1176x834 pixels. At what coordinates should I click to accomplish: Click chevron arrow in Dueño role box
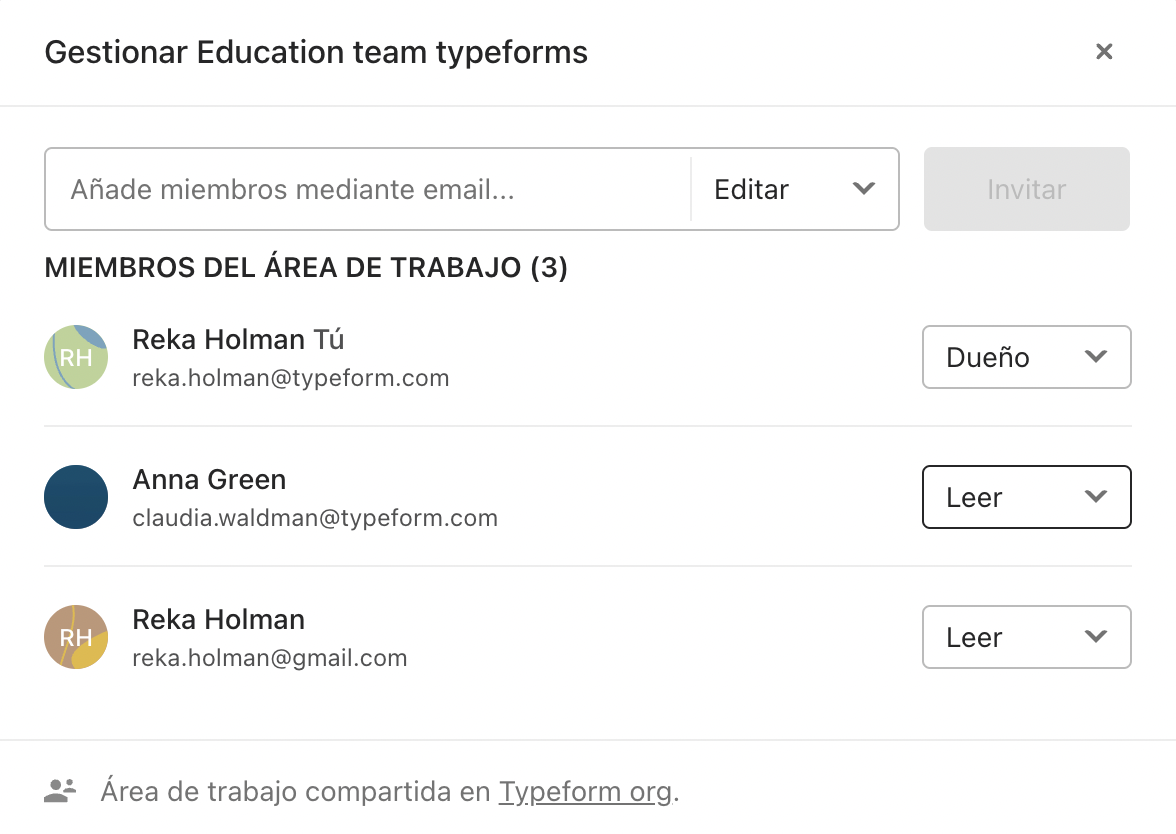point(1096,356)
